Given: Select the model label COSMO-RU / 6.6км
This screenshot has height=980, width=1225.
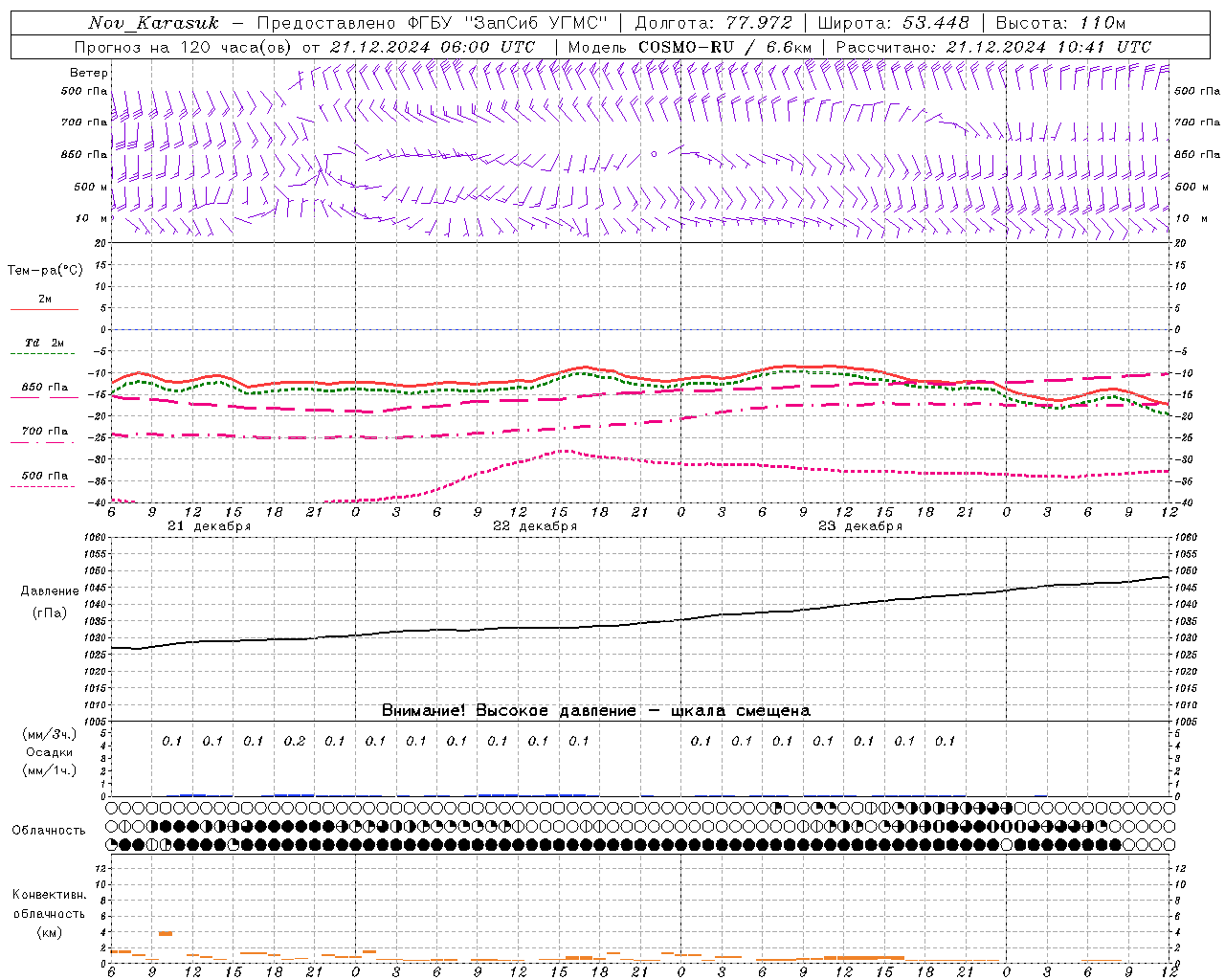Looking at the screenshot, I should point(725,47).
